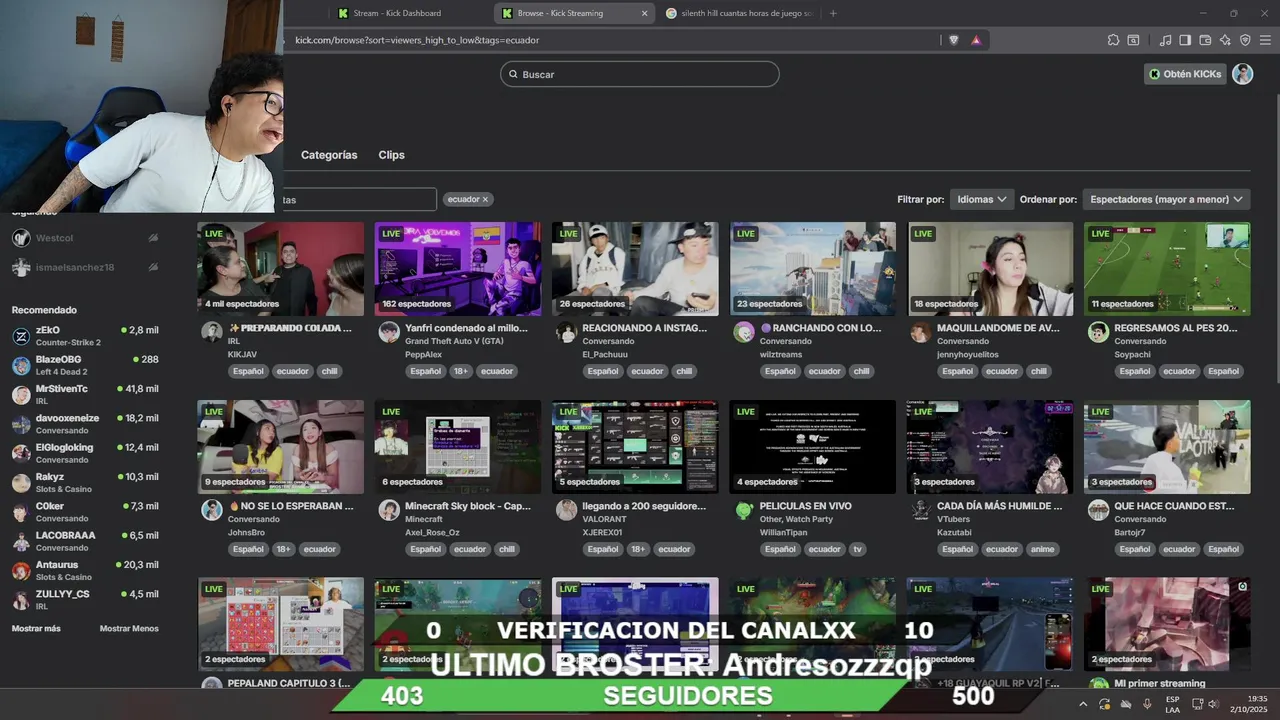Click the tab search icon next to extensions

tap(1133, 40)
